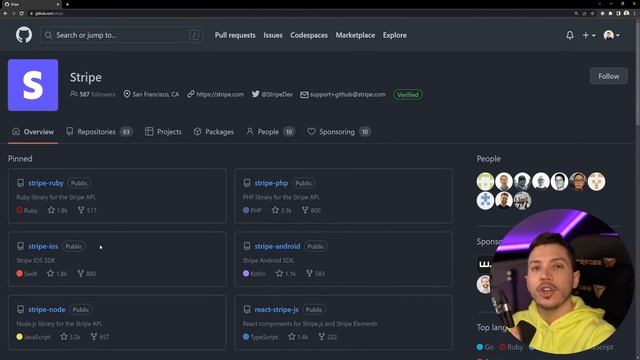This screenshot has width=640, height=360.
Task: Click the Stripe organization logo
Action: tap(33, 85)
